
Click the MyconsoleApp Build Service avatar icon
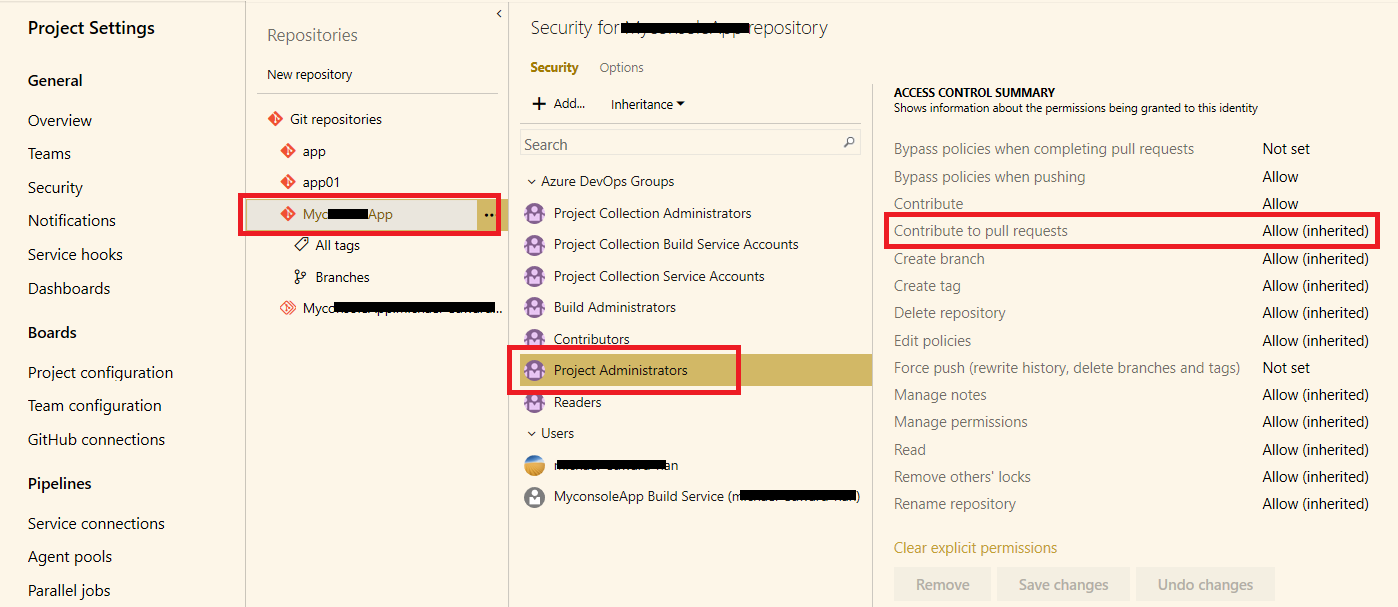(535, 496)
